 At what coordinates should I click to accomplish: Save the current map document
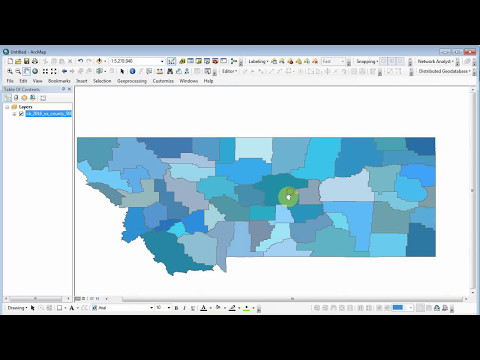[26, 61]
